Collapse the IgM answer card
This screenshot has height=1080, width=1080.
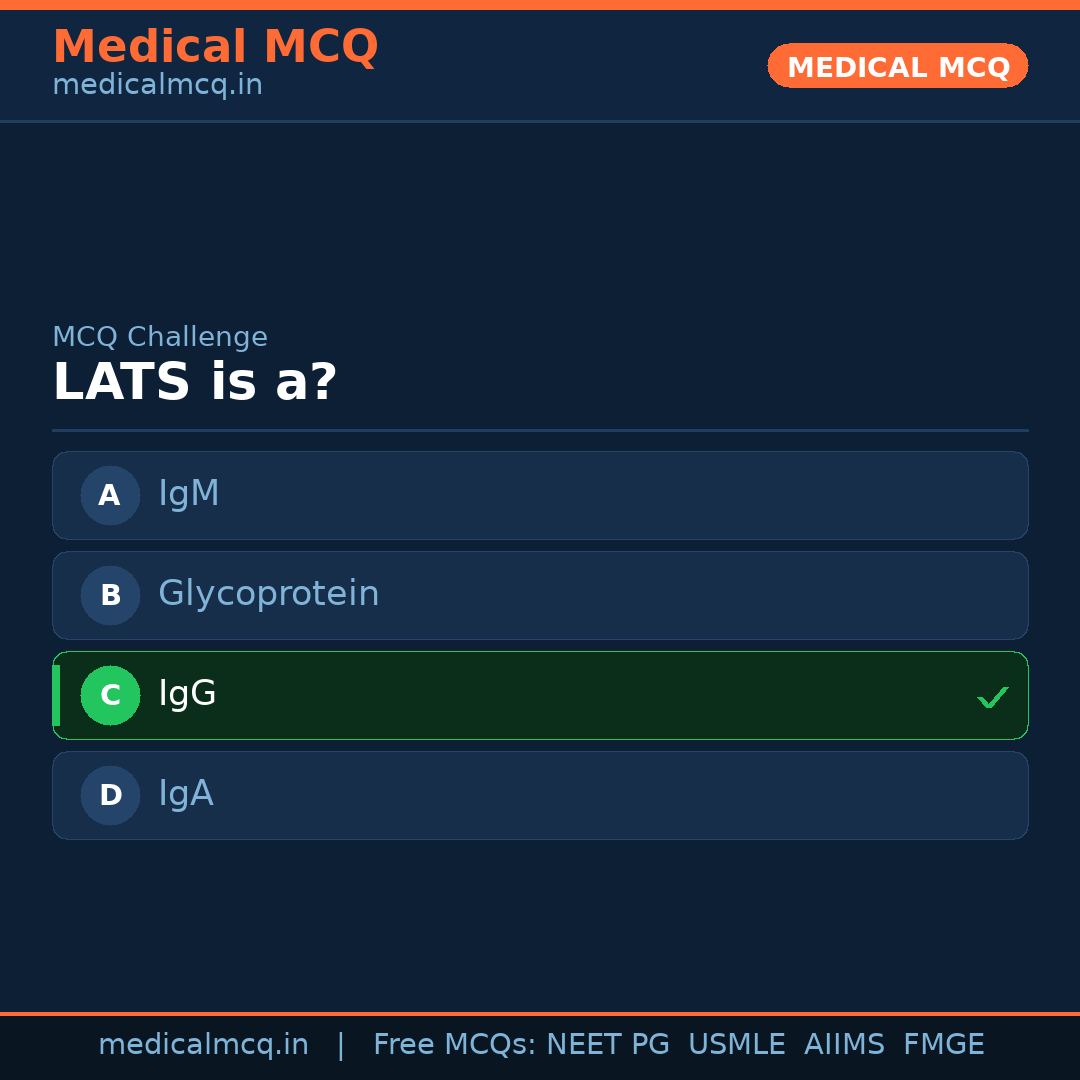pyautogui.click(x=540, y=495)
